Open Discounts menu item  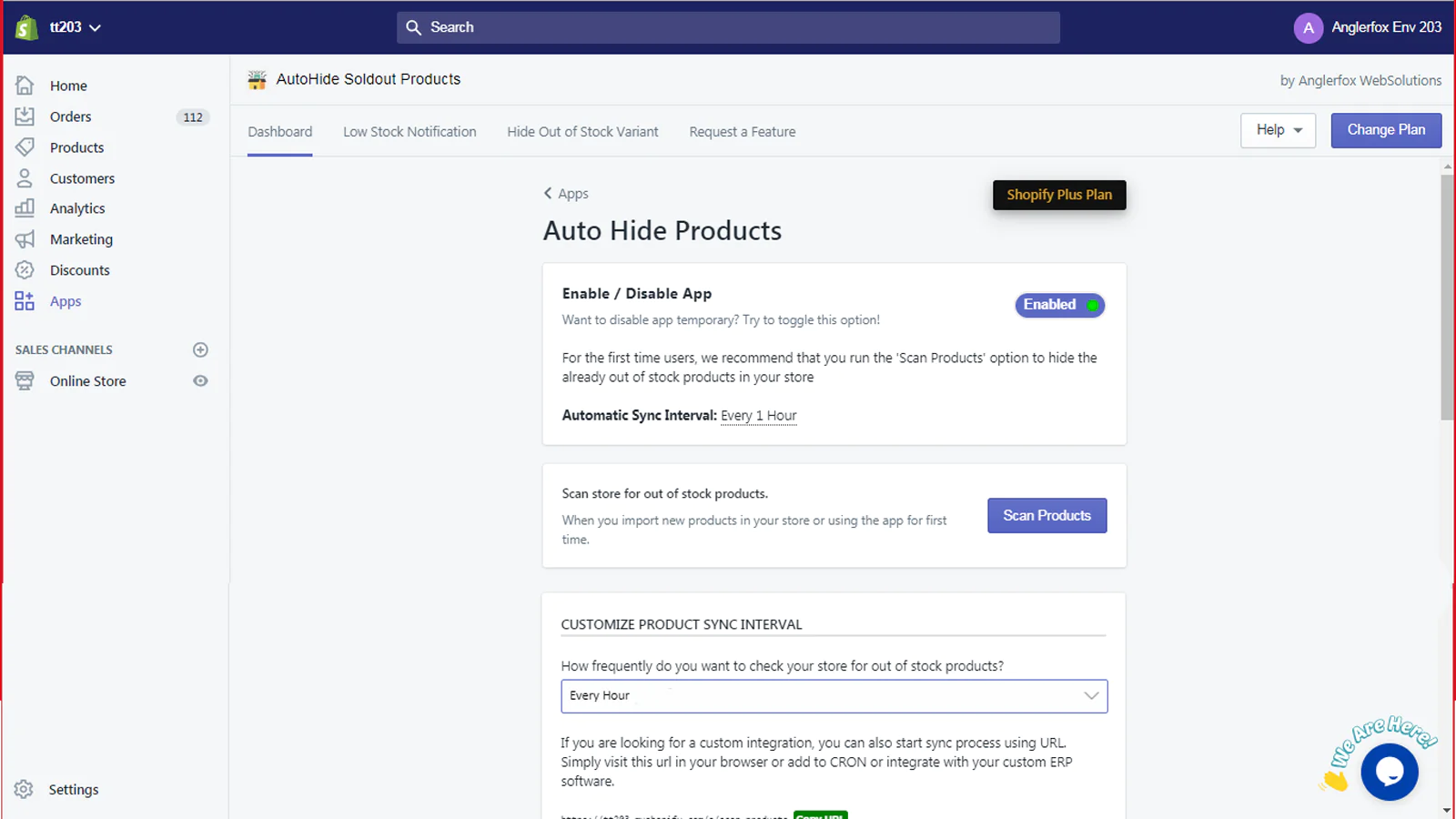point(79,270)
